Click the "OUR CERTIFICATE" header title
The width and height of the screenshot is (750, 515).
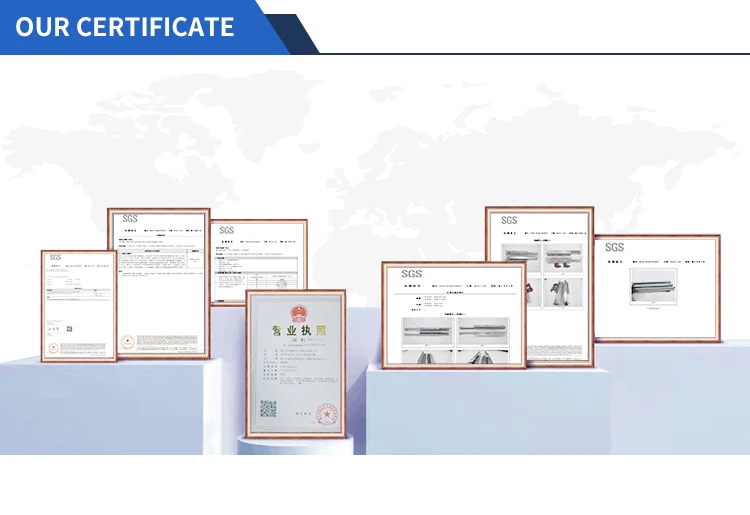(x=125, y=27)
